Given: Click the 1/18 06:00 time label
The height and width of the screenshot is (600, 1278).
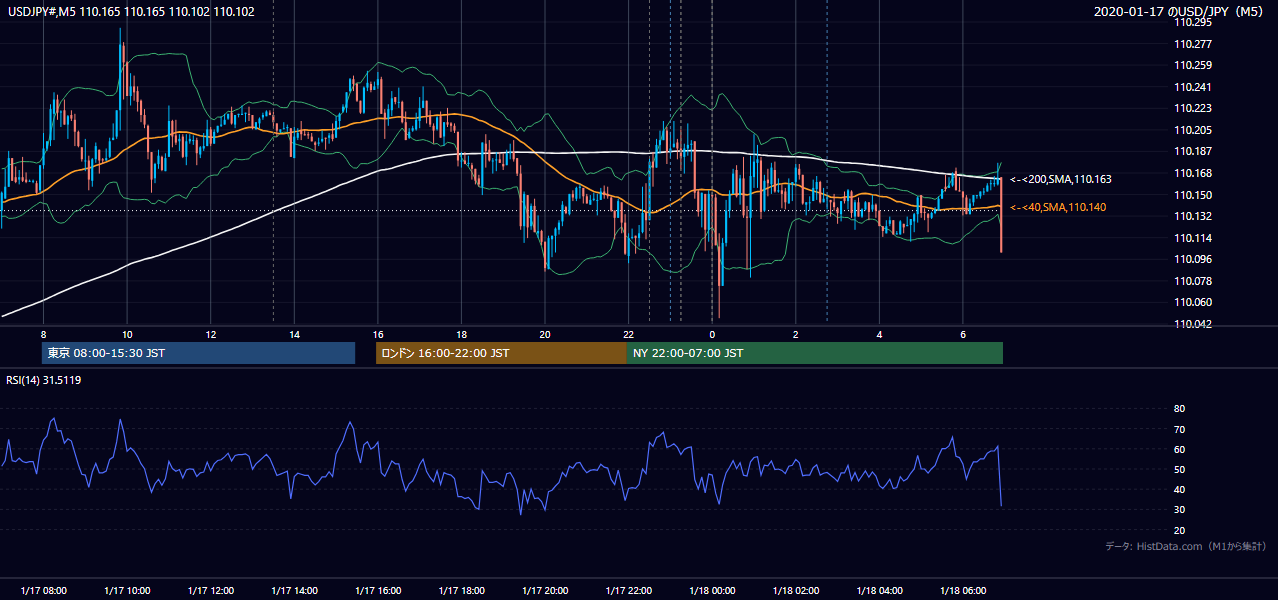Looking at the screenshot, I should click(x=963, y=590).
